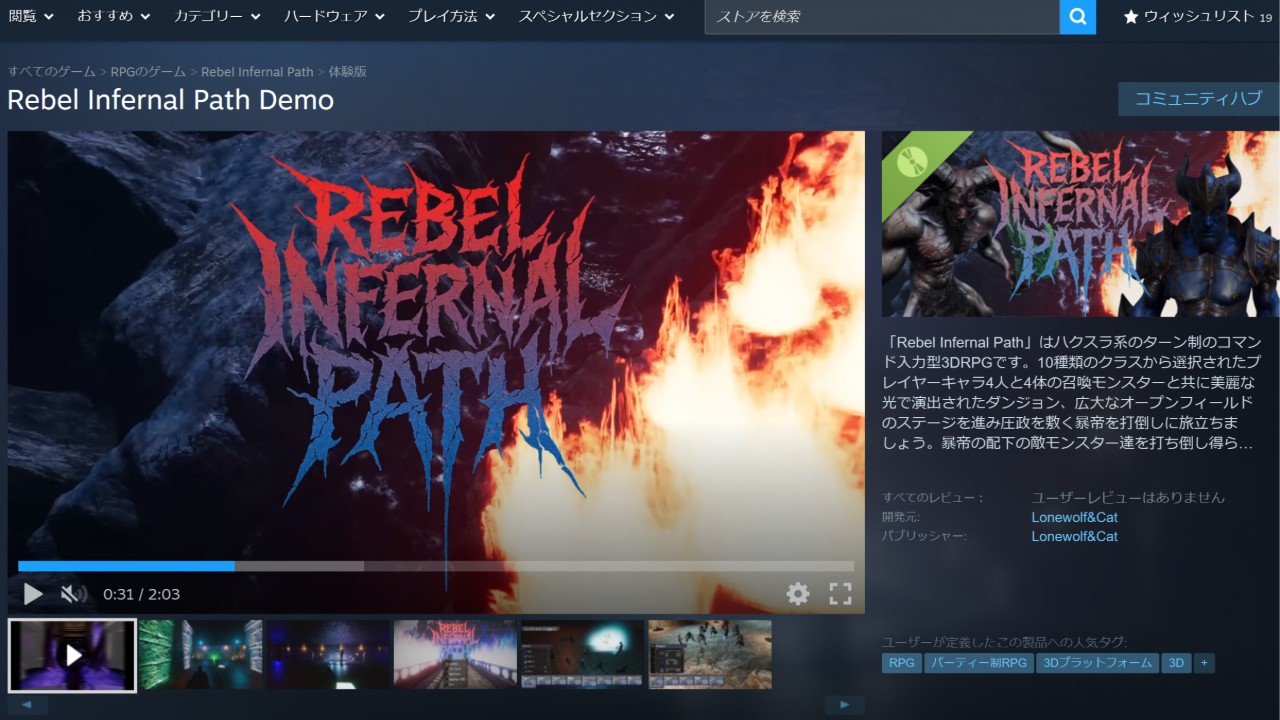Image resolution: width=1280 pixels, height=720 pixels.
Task: Enter fullscreen mode on the trailer video
Action: tap(841, 593)
